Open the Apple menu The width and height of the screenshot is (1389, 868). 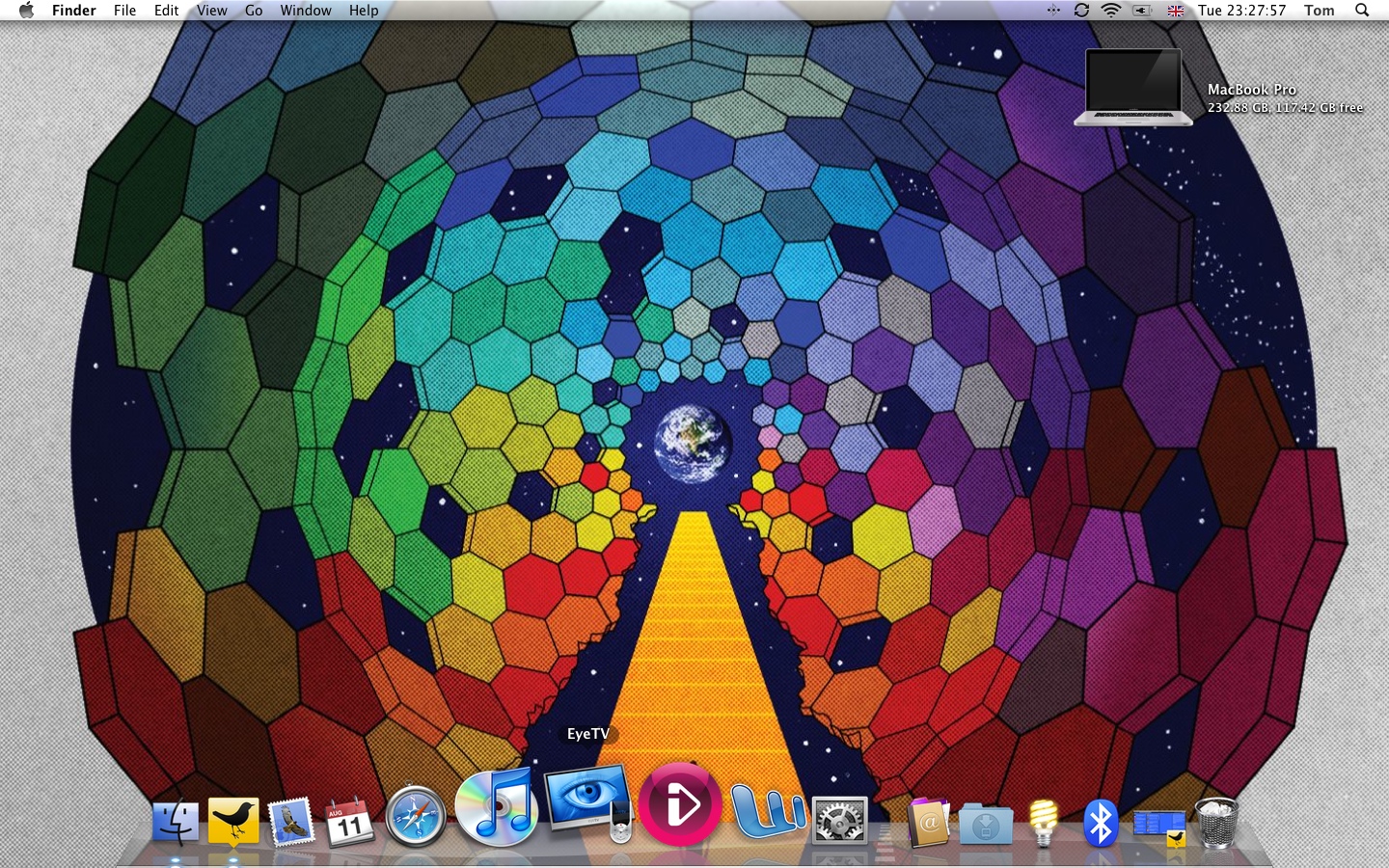(26, 11)
